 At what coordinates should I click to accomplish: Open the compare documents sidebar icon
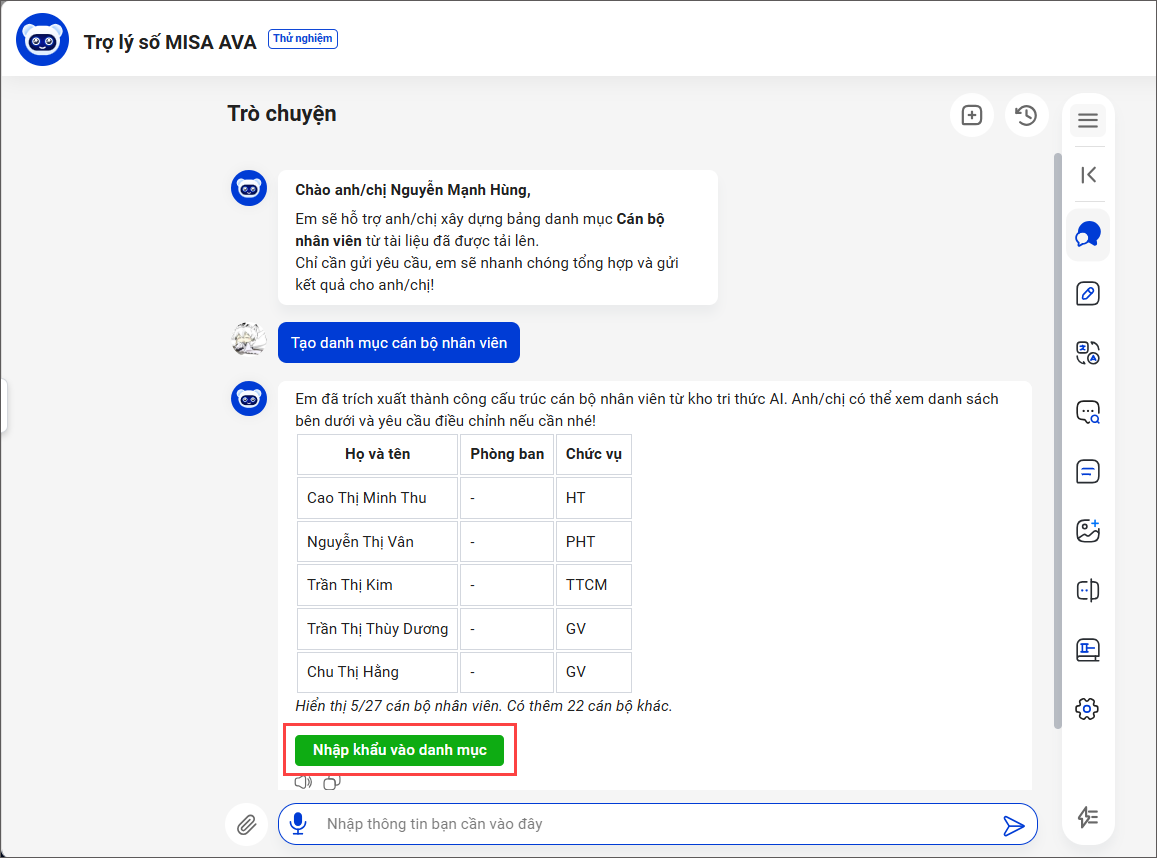(1088, 590)
